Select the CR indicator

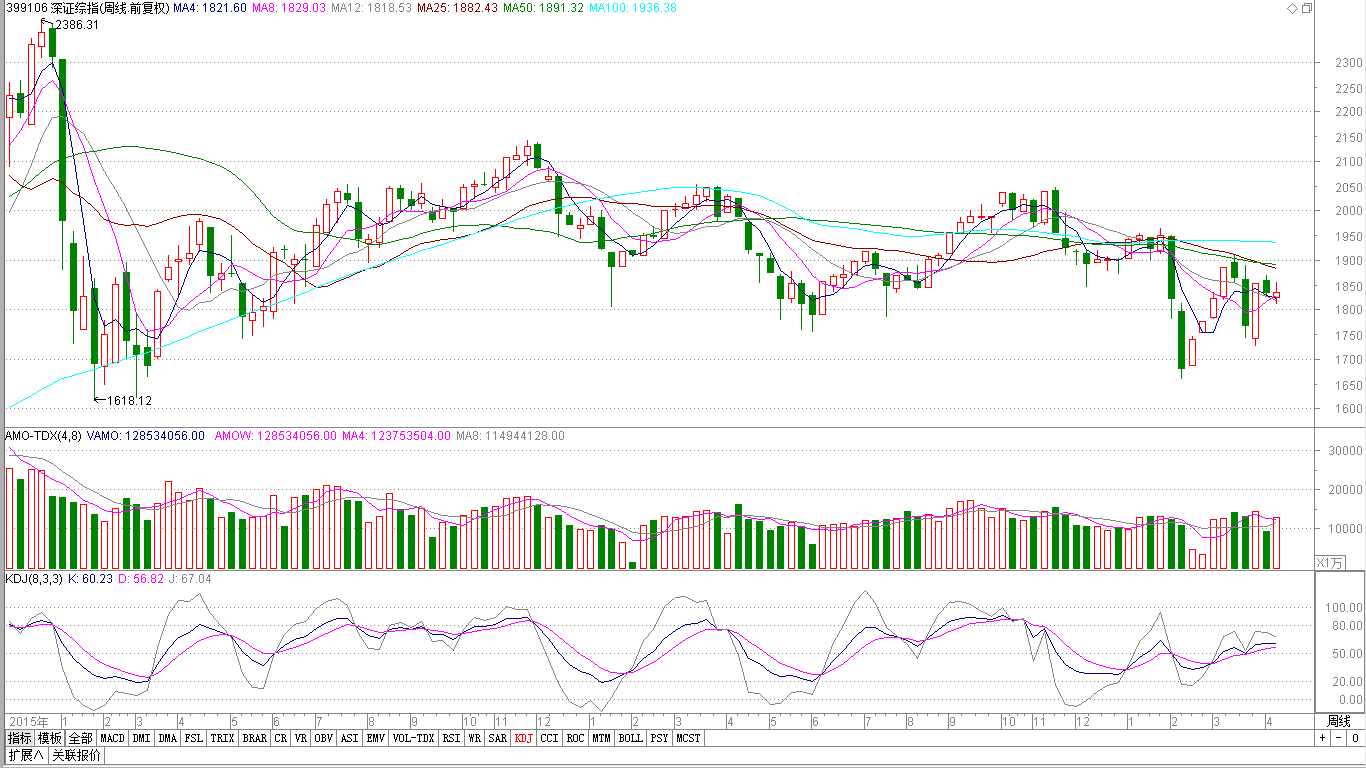[x=280, y=738]
